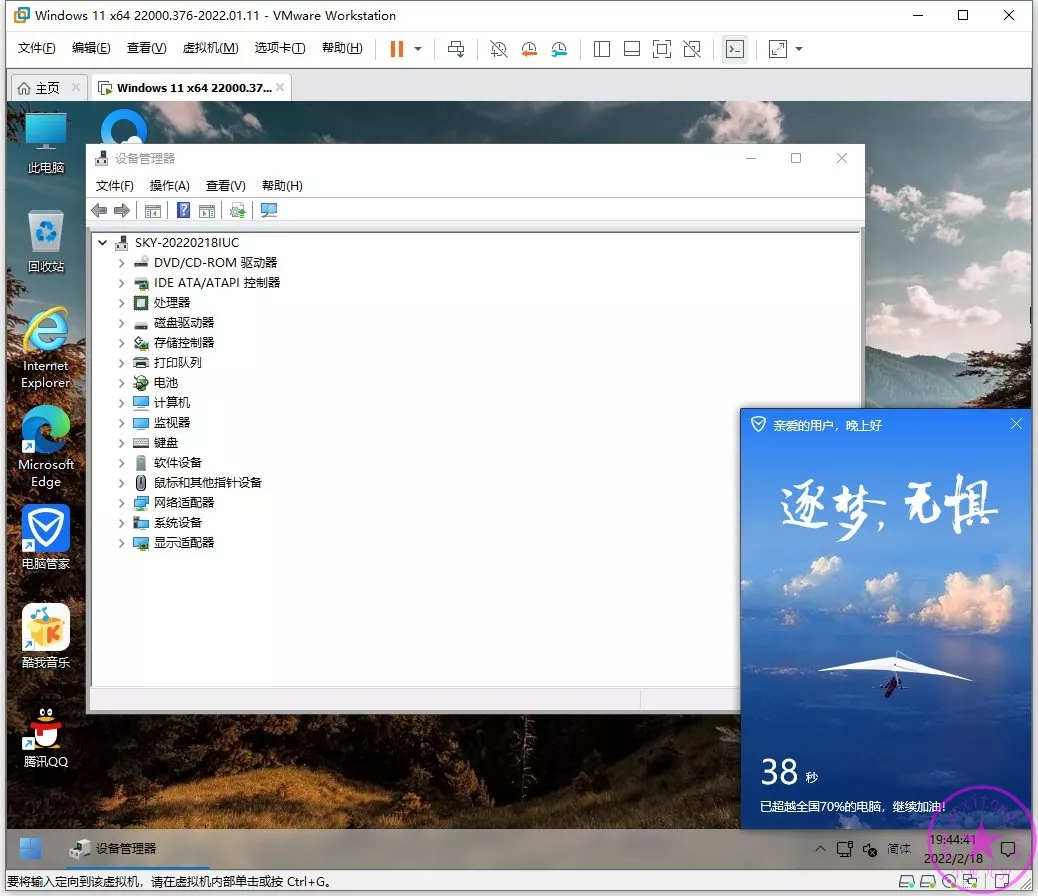Click scan for hardware changes icon
This screenshot has width=1038, height=896.
point(268,210)
